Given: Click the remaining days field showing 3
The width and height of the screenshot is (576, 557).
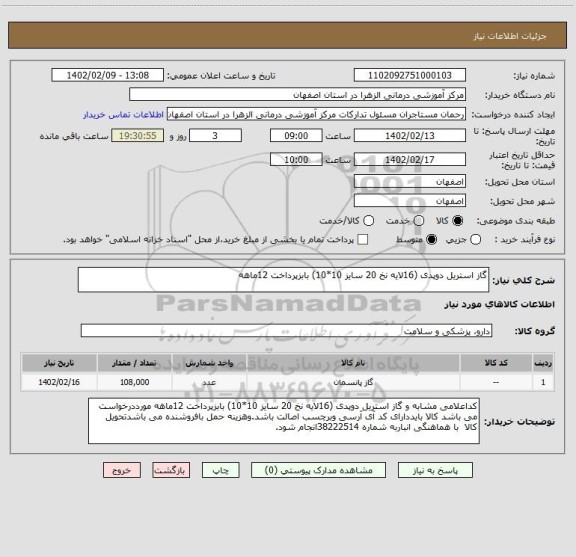Looking at the screenshot, I should (x=215, y=136).
